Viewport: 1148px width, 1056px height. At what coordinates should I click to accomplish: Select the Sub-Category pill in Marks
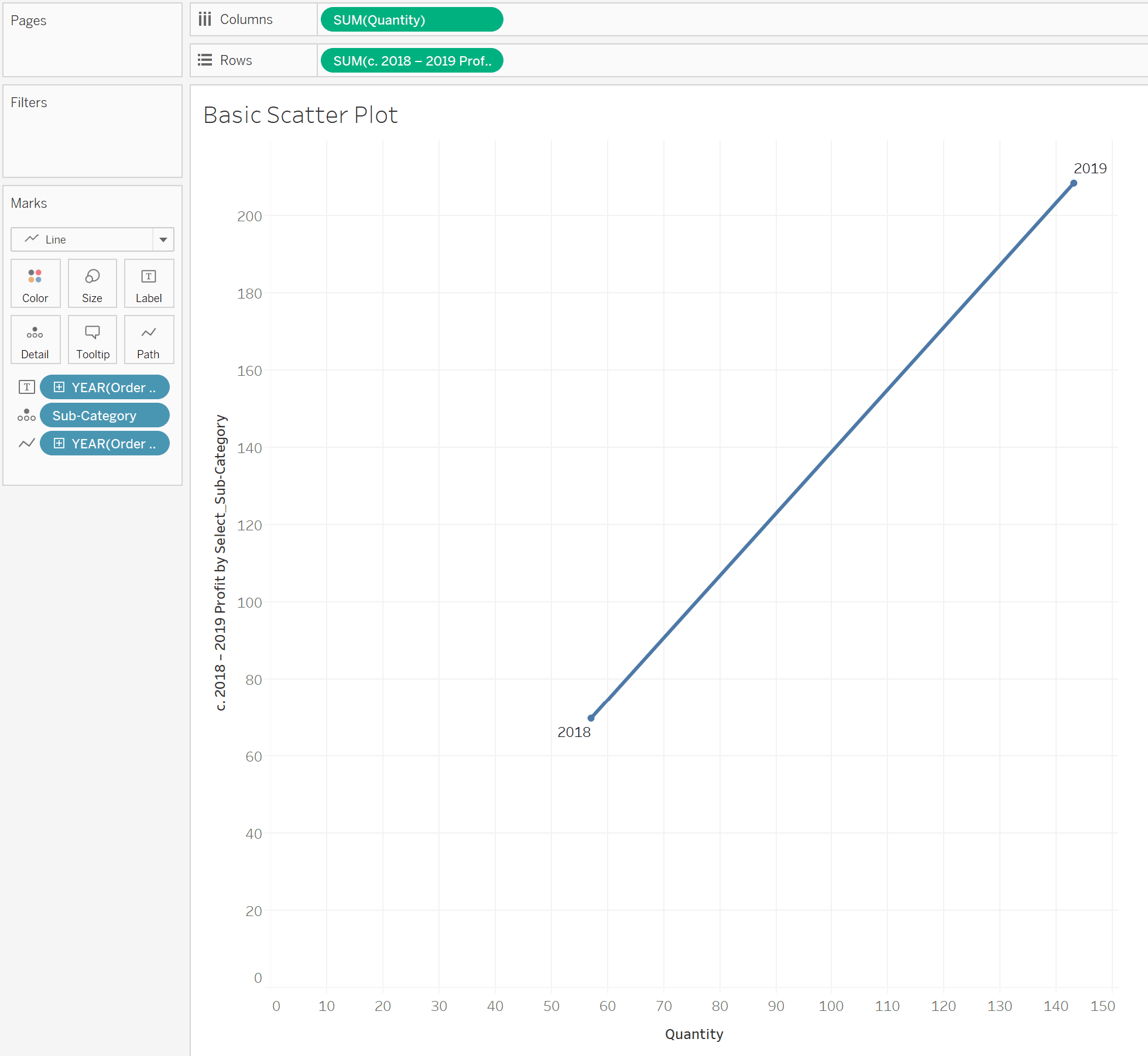pos(105,415)
